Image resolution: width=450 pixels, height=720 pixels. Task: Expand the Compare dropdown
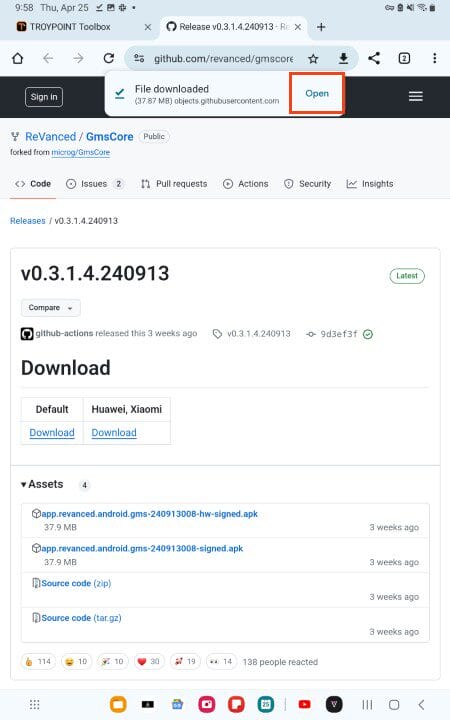pyautogui.click(x=51, y=308)
